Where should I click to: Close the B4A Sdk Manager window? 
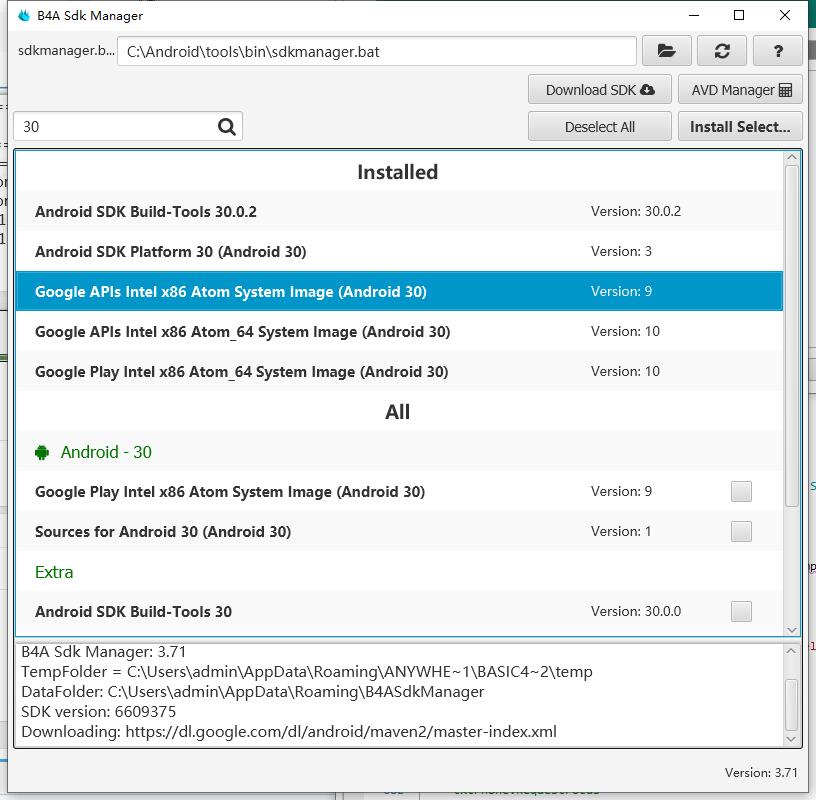click(785, 16)
